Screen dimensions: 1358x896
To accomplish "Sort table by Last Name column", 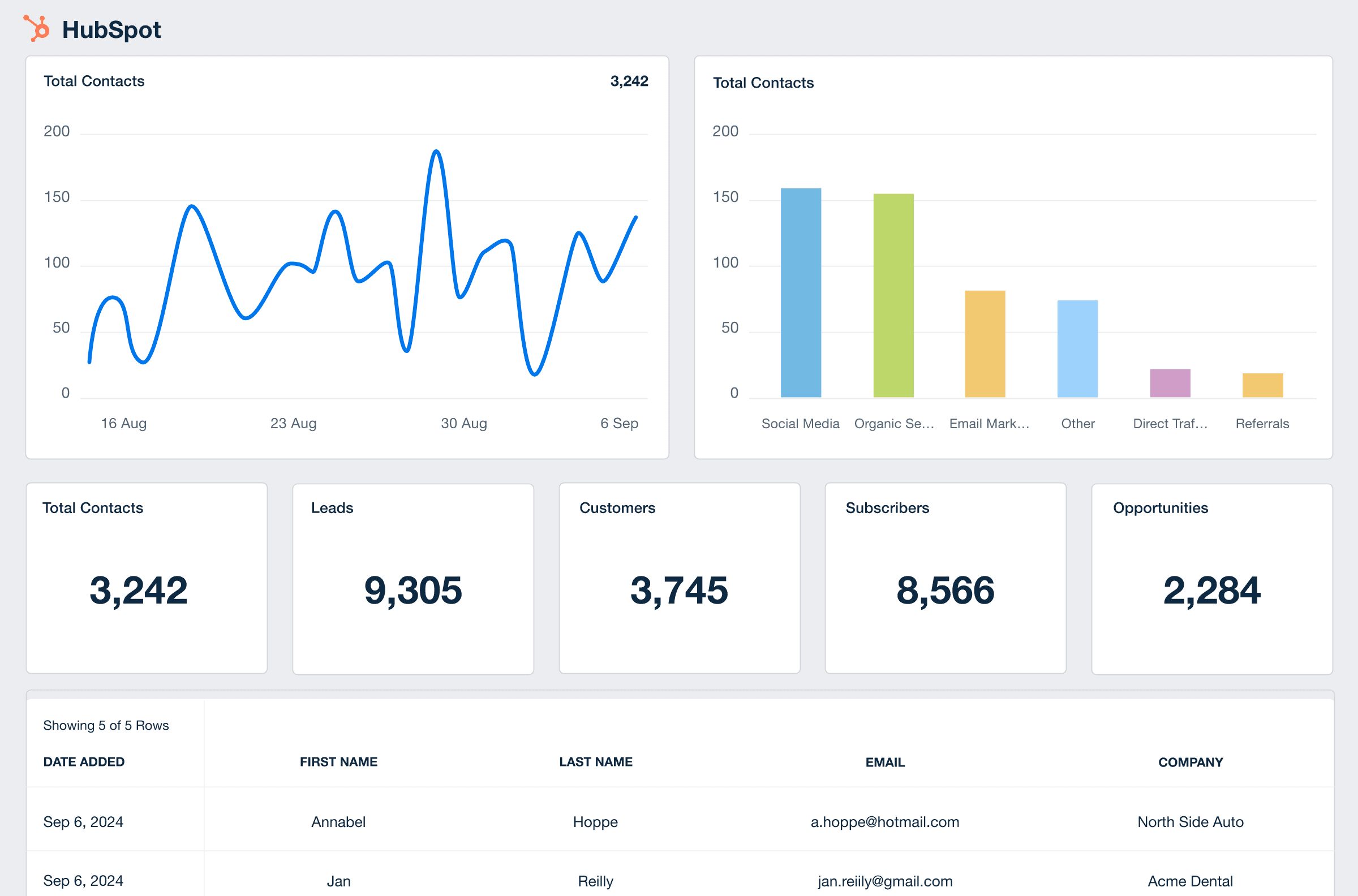I will 596,762.
